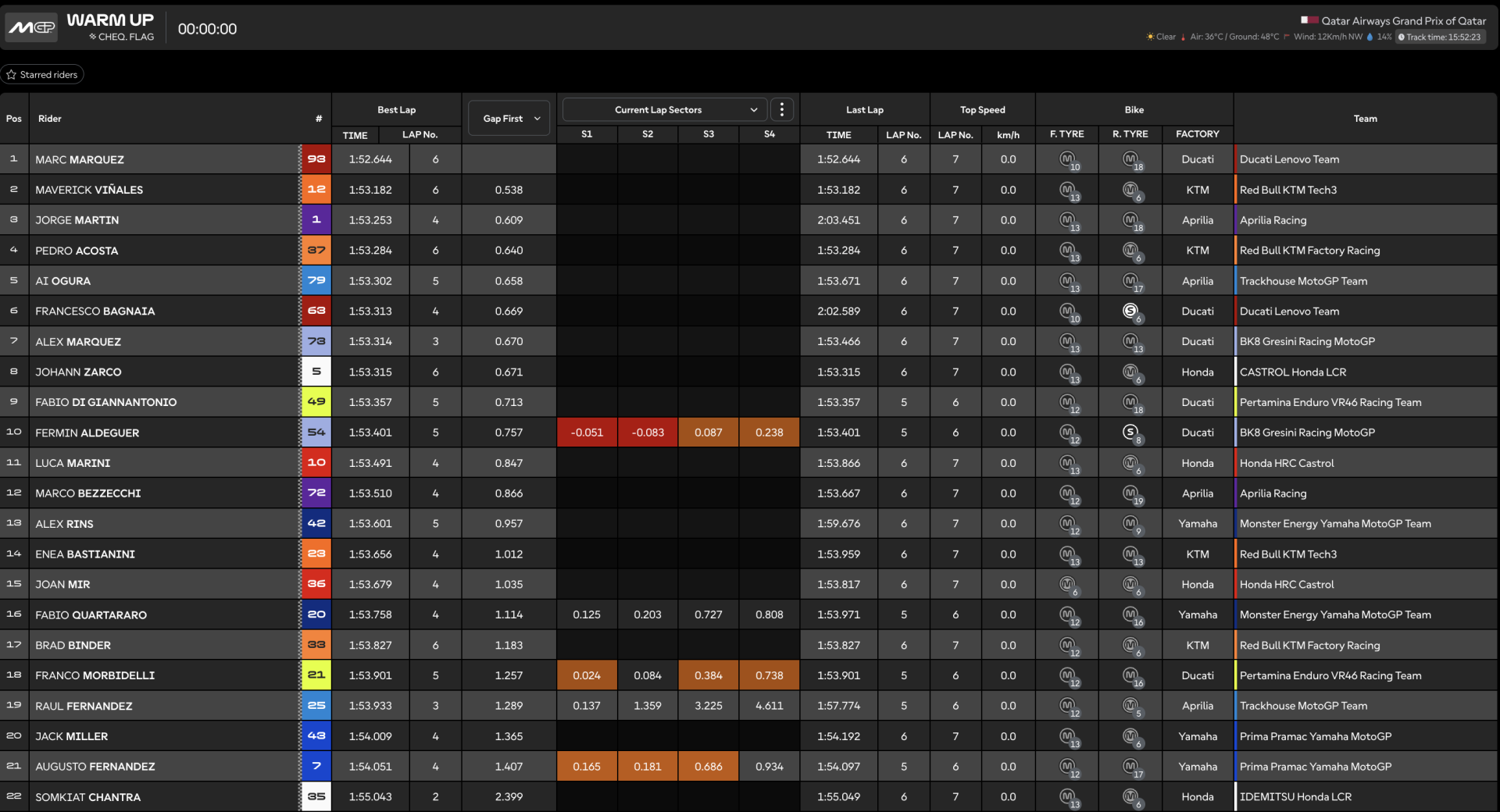
Task: Click Fermin Aldeguer soft rear tyre icon
Action: (x=1132, y=433)
